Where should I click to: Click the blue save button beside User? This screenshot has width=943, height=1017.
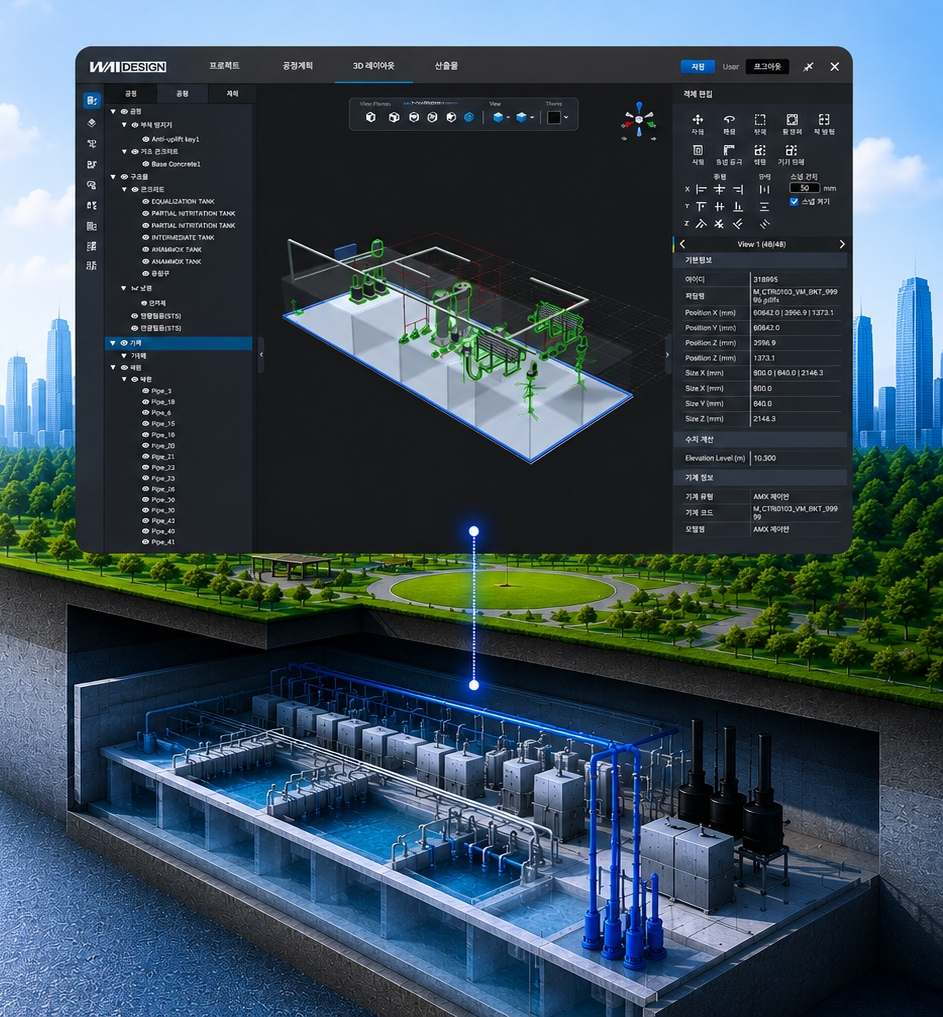[698, 67]
